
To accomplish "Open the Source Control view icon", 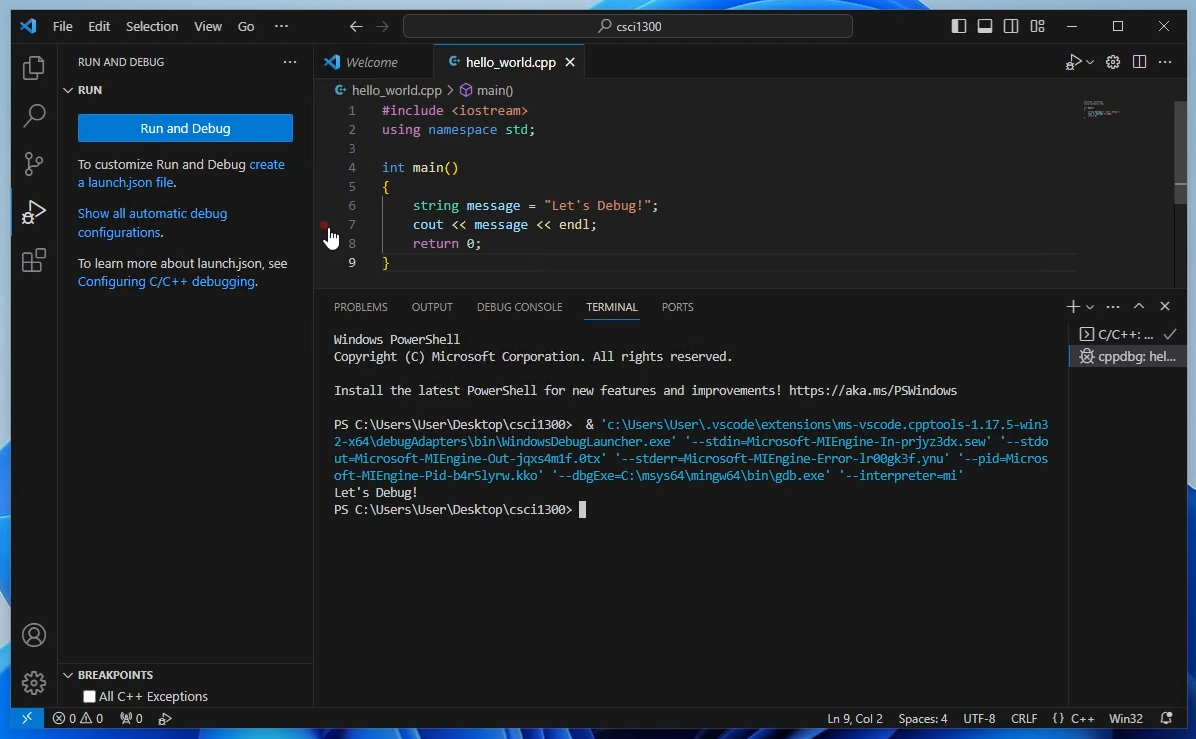I will [34, 164].
